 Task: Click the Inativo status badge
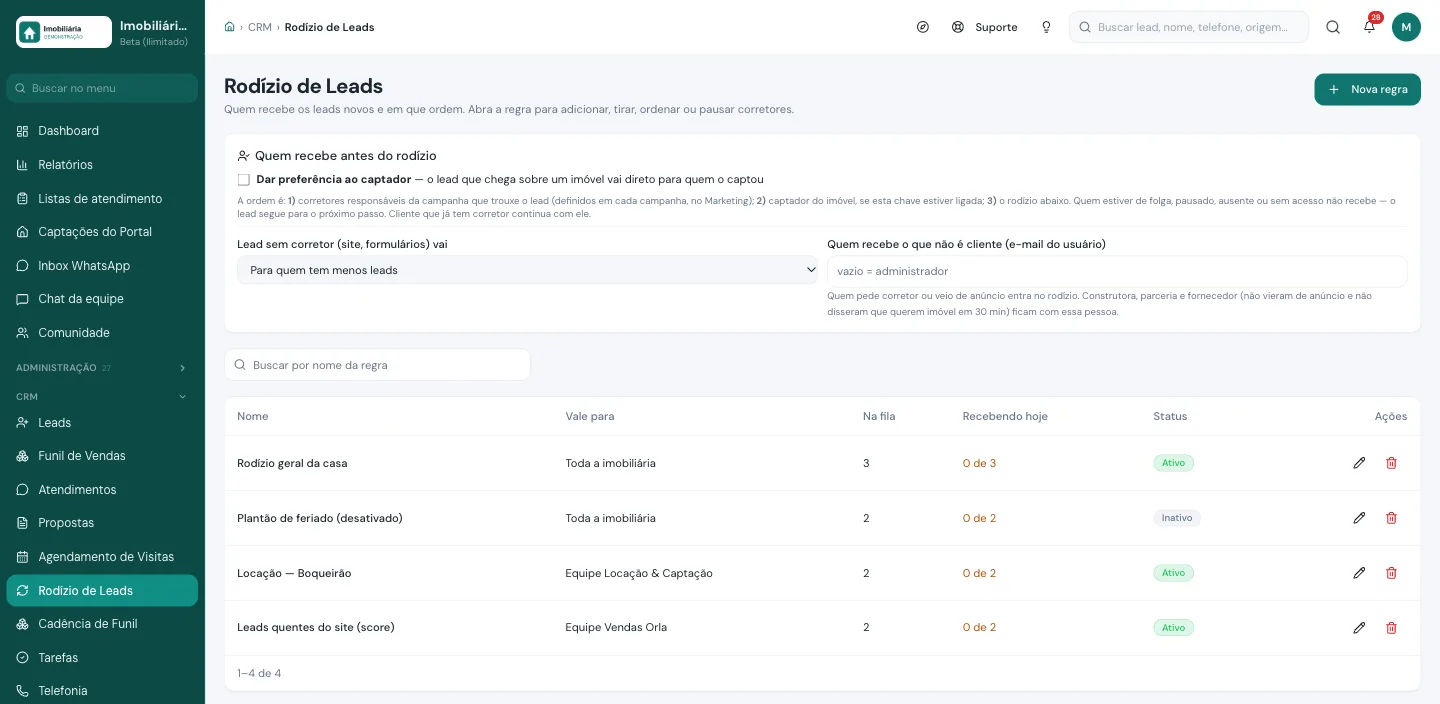tap(1177, 518)
